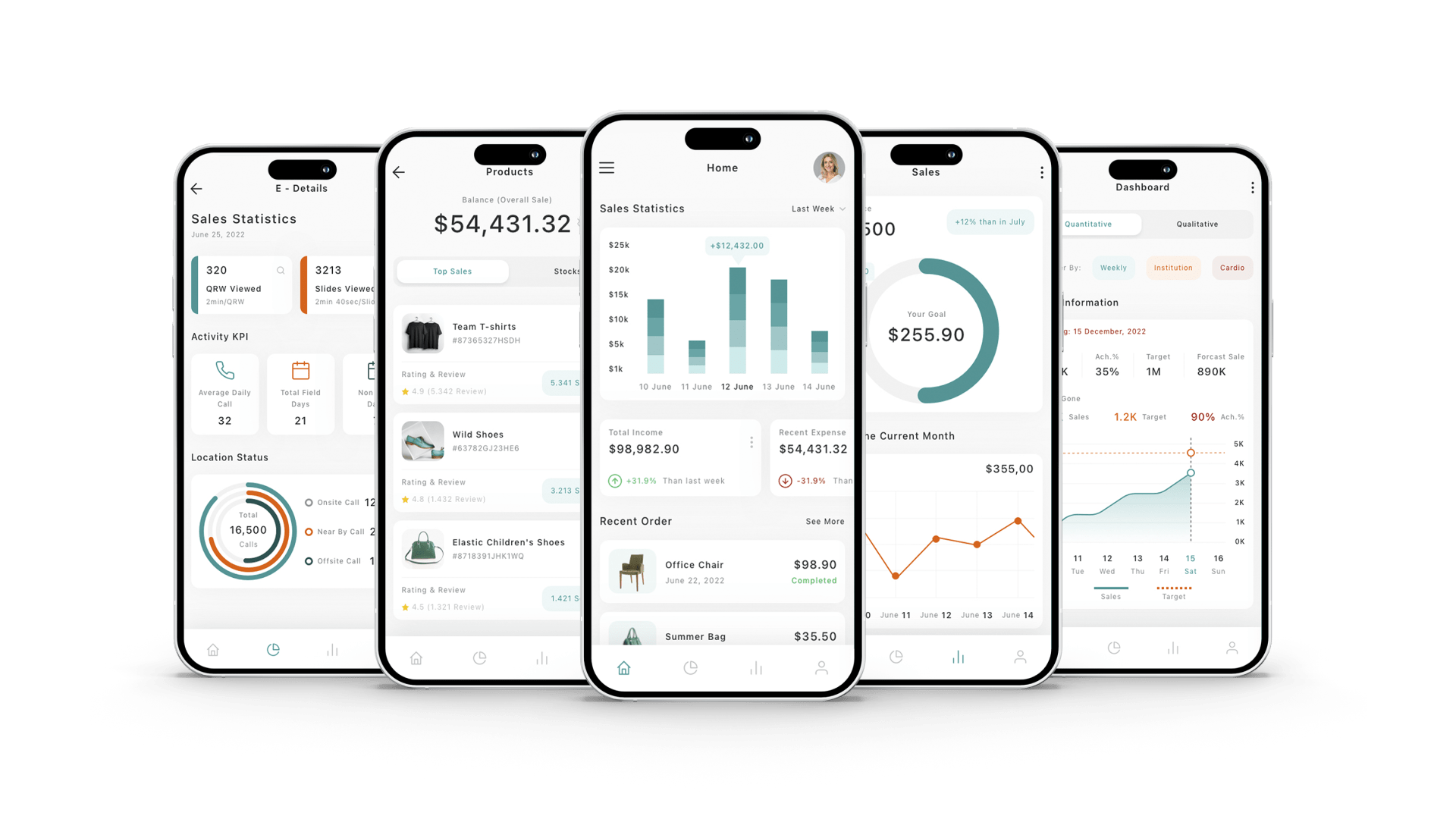Image resolution: width=1456 pixels, height=819 pixels.
Task: Toggle Top Sales tab on Products screen
Action: [451, 270]
